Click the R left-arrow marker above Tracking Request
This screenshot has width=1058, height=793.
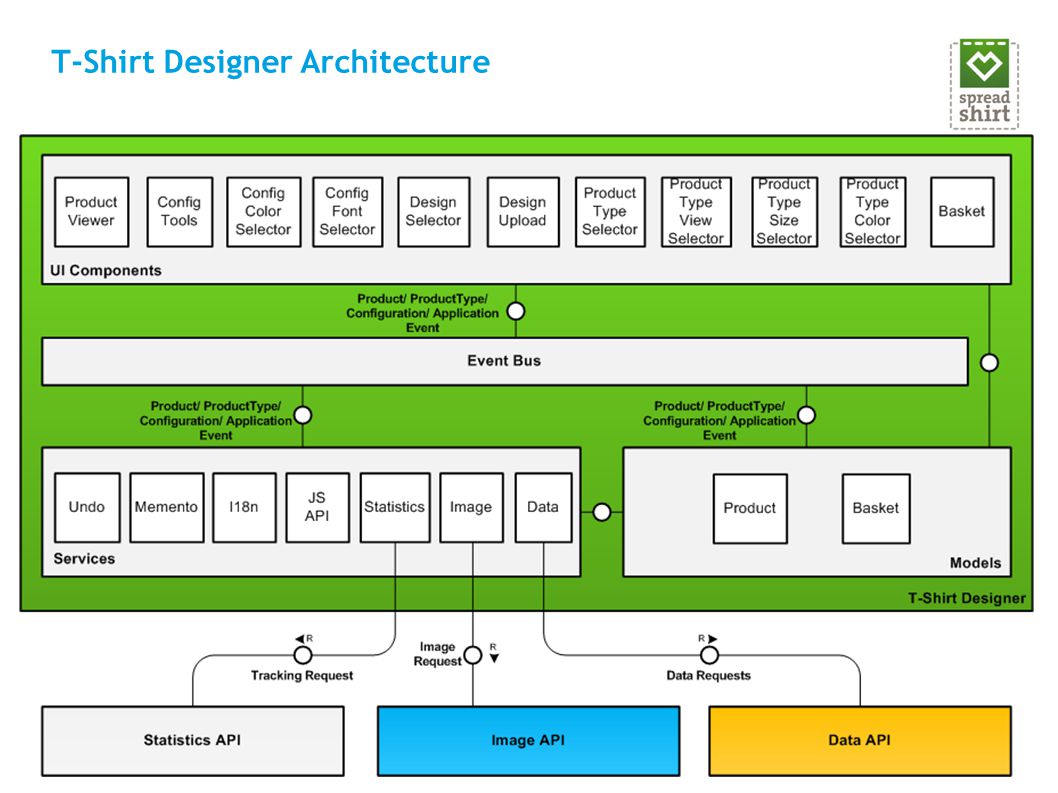coord(304,638)
